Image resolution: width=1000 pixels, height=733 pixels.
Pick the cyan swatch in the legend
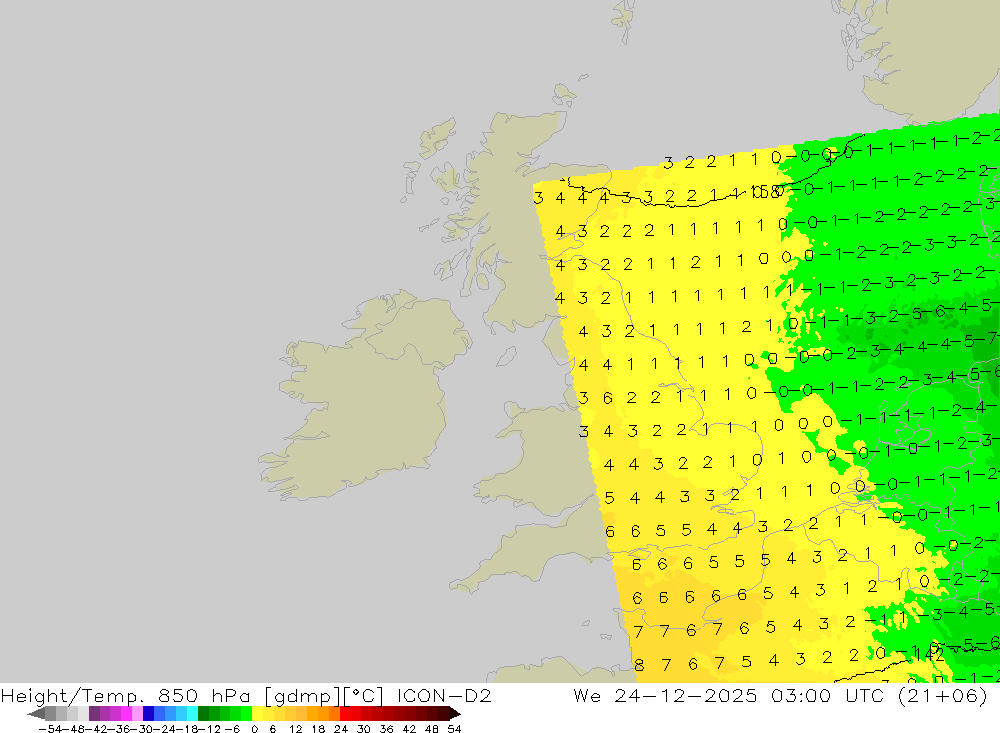pos(192,714)
